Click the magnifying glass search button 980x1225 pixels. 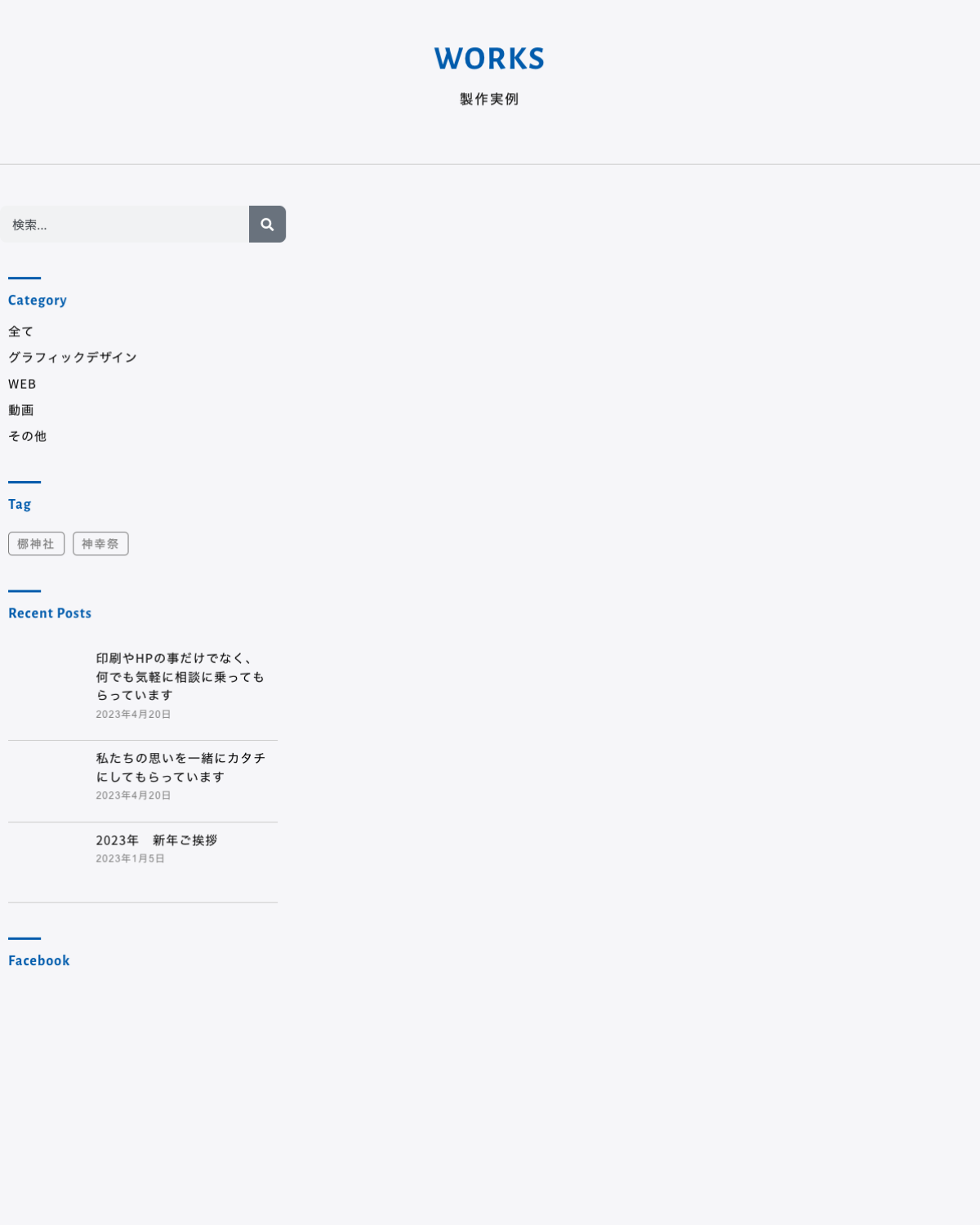coord(267,225)
